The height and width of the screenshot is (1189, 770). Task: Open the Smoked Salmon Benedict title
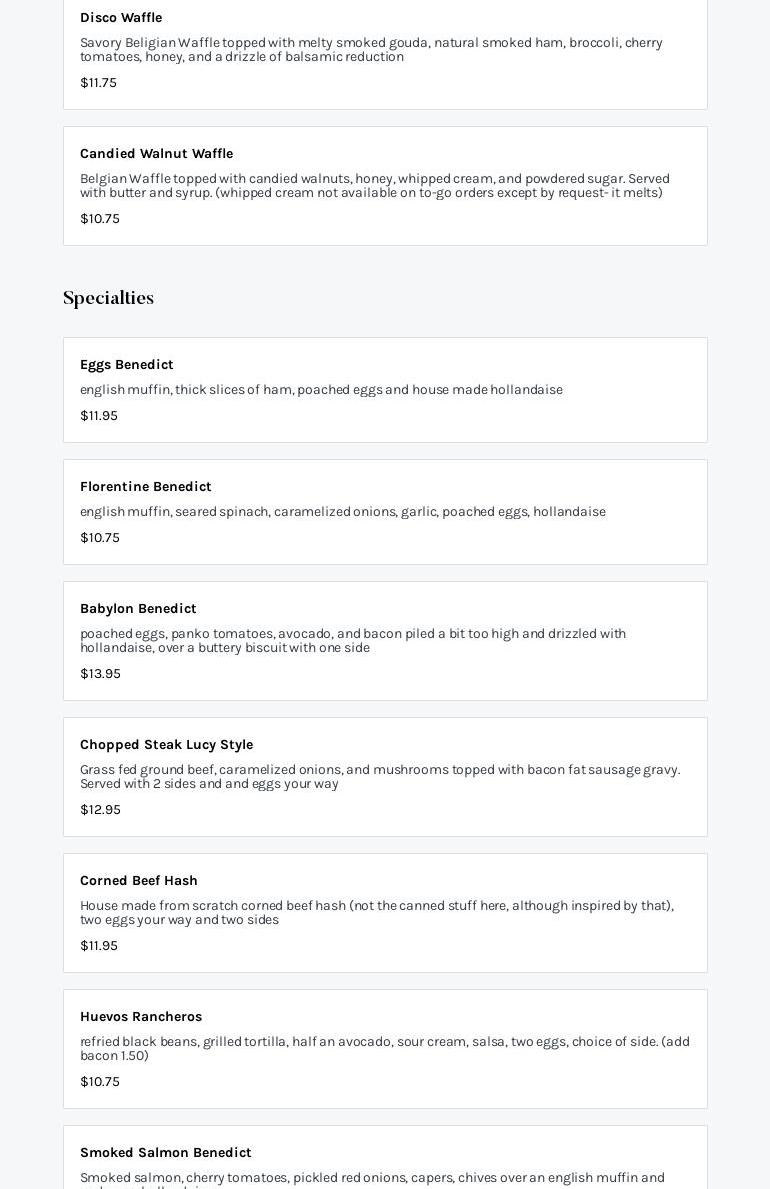(166, 1153)
